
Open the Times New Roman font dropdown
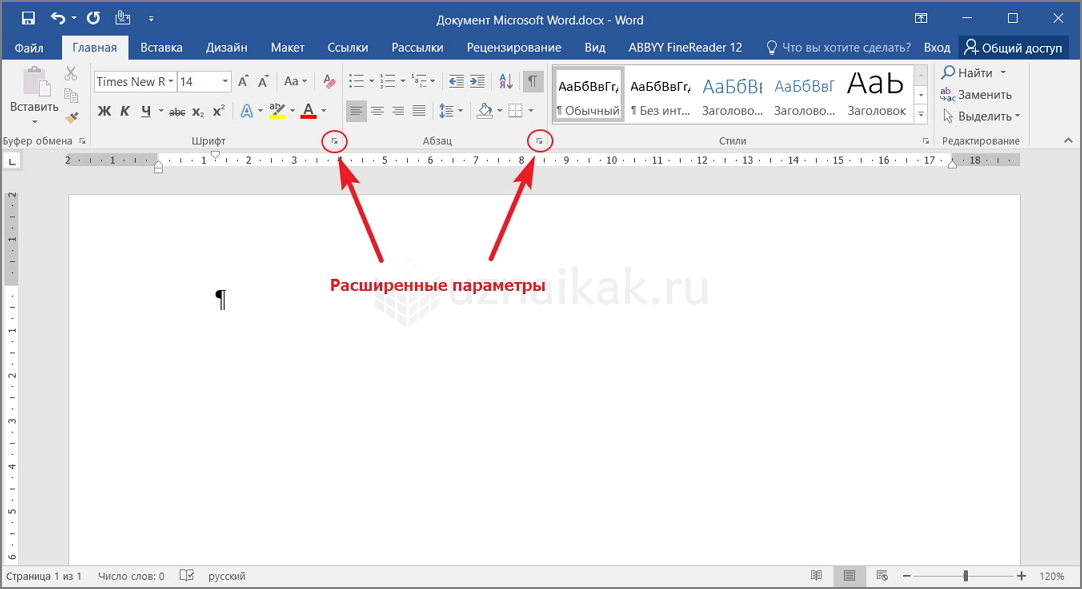(x=172, y=82)
